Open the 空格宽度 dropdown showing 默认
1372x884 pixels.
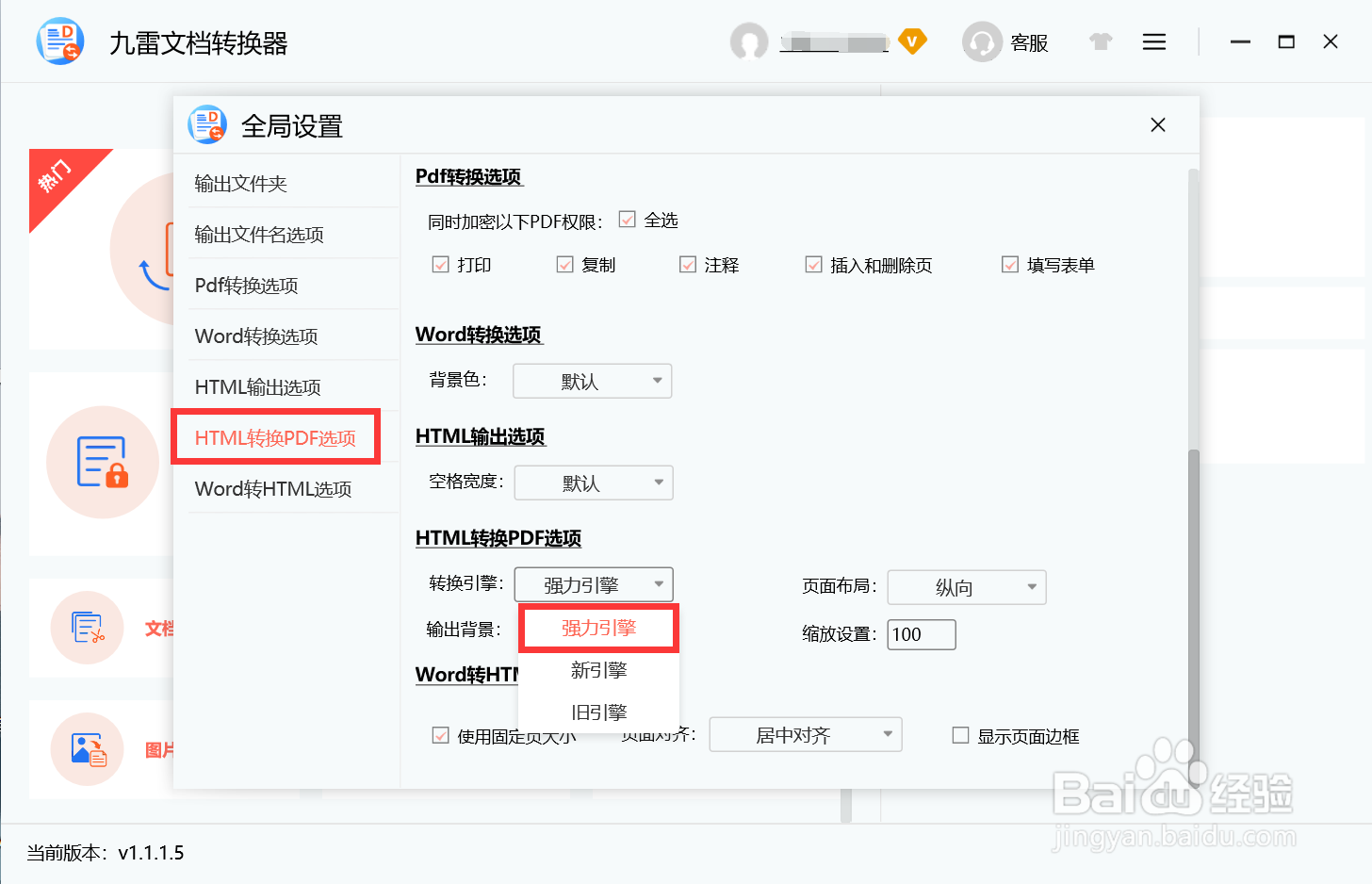pos(593,483)
